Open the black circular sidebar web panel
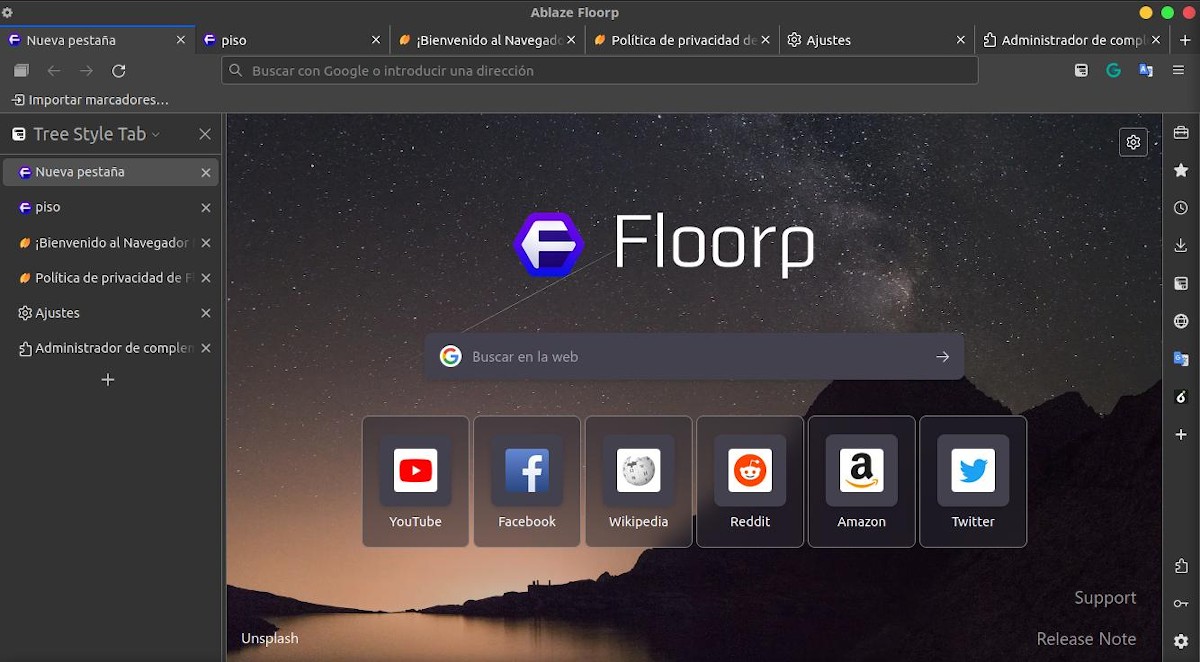The width and height of the screenshot is (1200, 662). pyautogui.click(x=1181, y=397)
